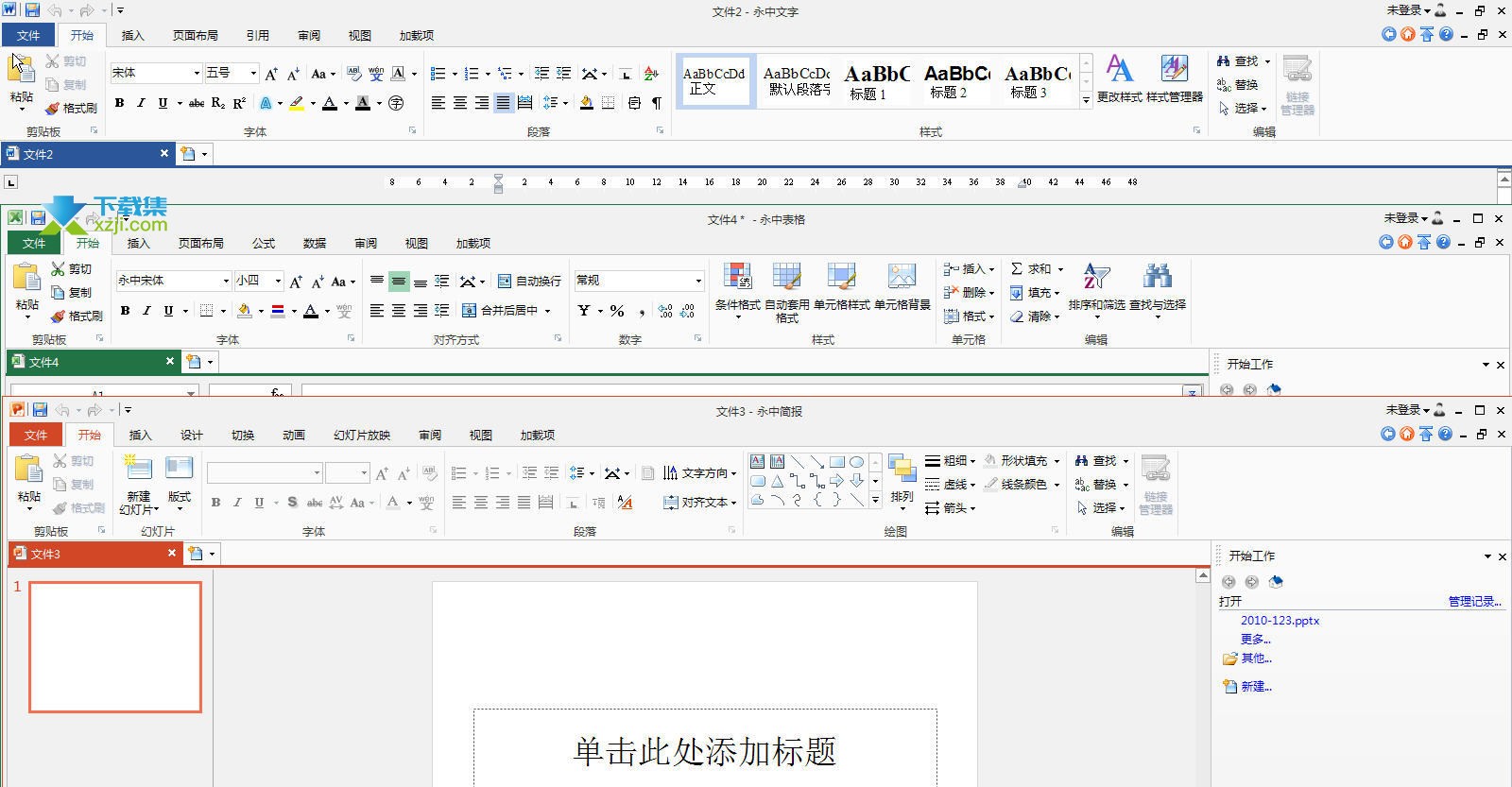Close the 文件2 document tab

pyautogui.click(x=164, y=153)
